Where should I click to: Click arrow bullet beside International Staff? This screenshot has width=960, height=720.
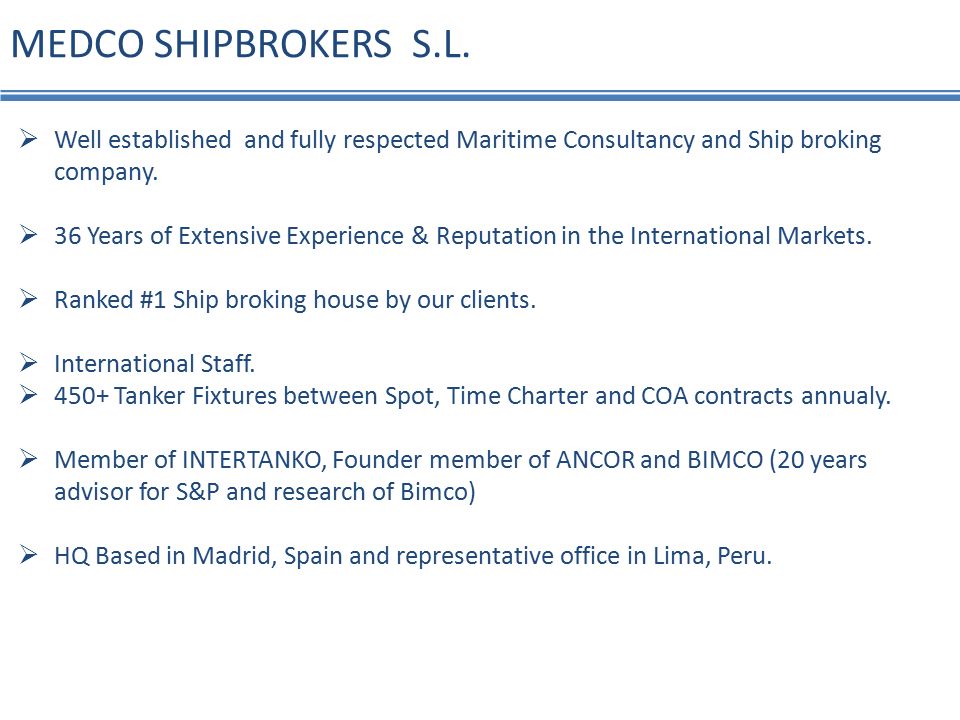click(28, 362)
